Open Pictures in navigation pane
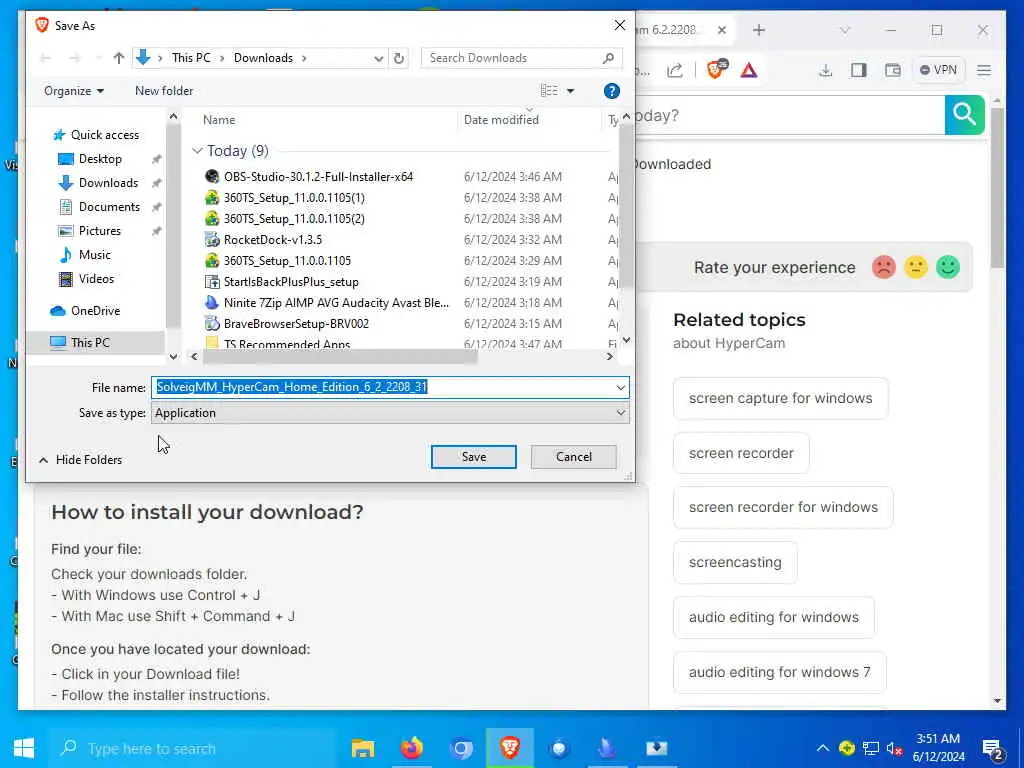Screen dimensions: 1024x768 pos(99,231)
